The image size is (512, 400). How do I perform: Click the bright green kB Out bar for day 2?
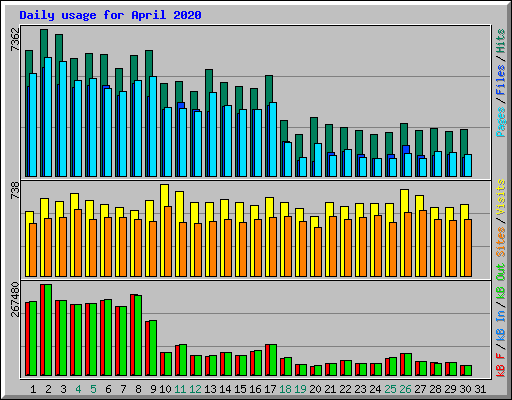coord(48,330)
